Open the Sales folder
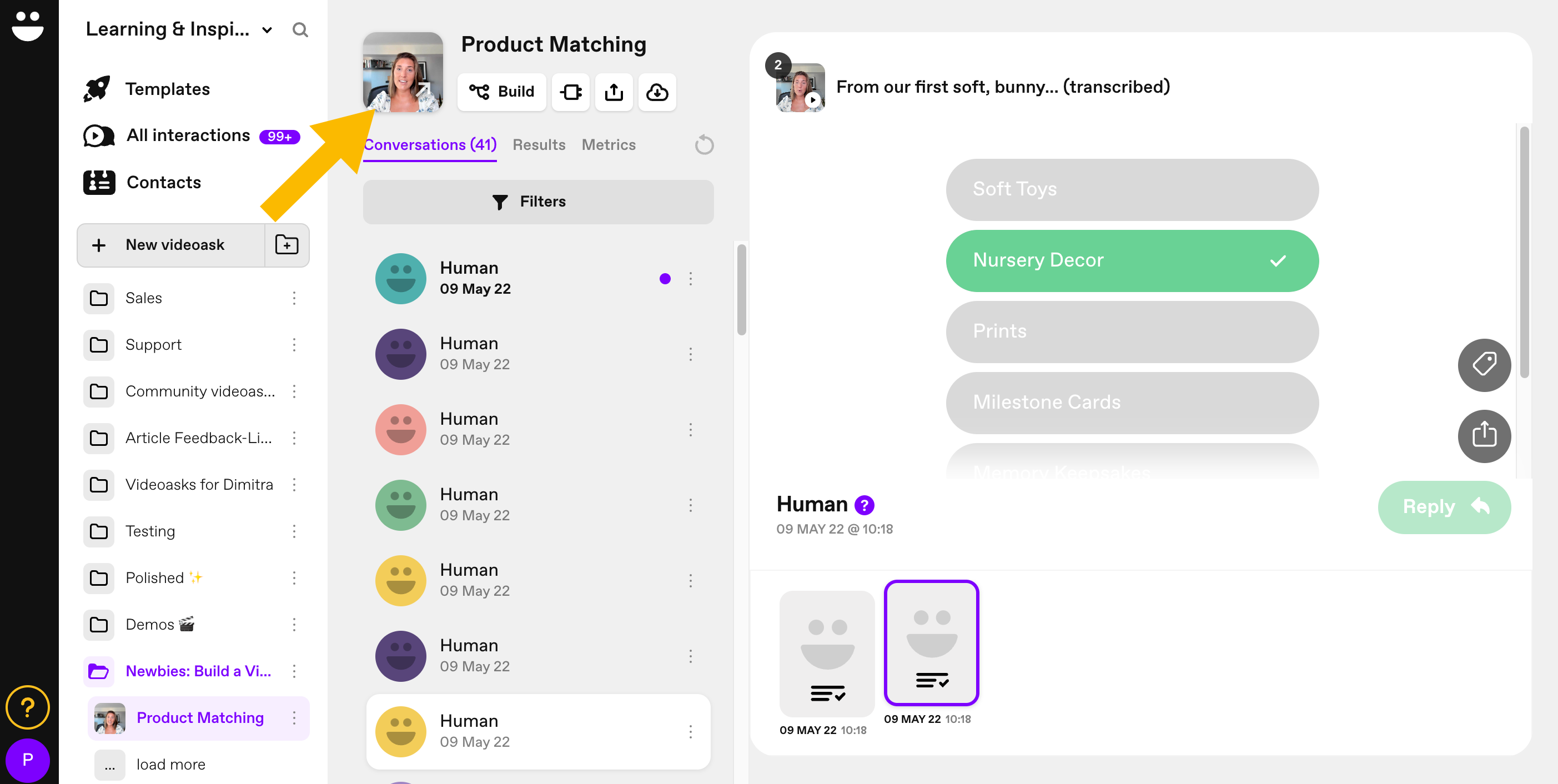The height and width of the screenshot is (784, 1558). click(143, 298)
